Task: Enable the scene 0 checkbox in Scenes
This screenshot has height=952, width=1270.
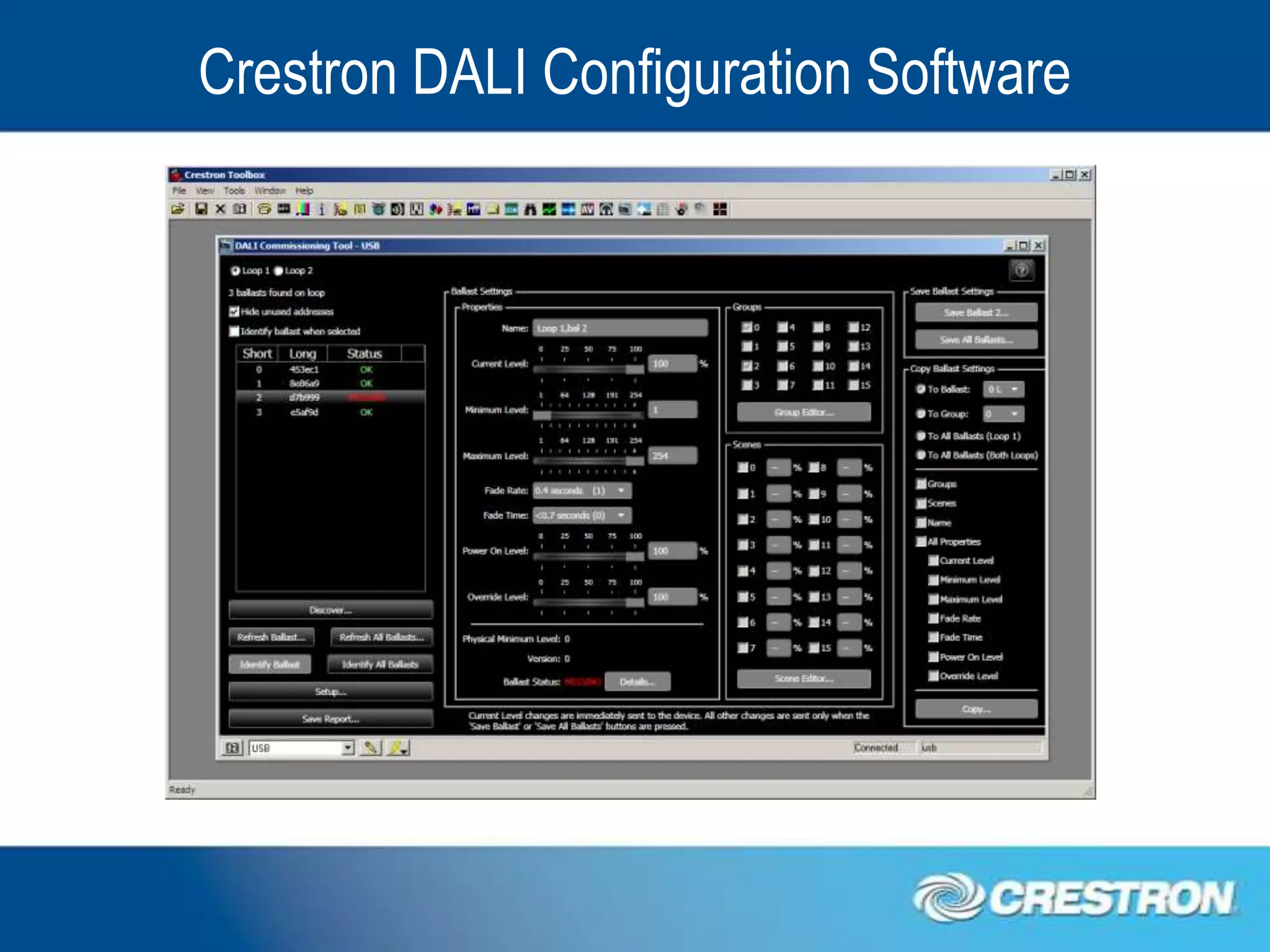Action: point(742,467)
